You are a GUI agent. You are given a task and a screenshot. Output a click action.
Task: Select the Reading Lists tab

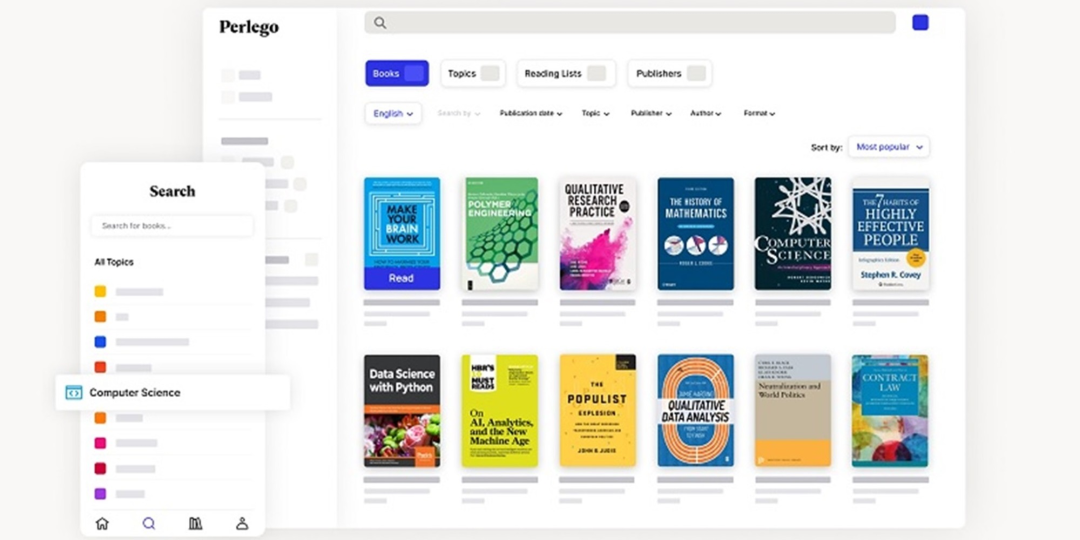tap(565, 73)
